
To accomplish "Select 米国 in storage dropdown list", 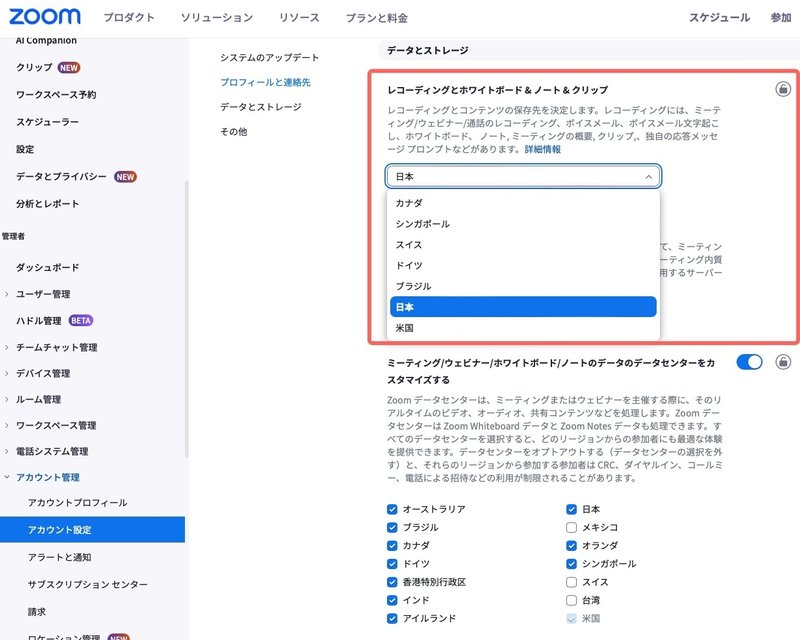I will click(x=523, y=328).
